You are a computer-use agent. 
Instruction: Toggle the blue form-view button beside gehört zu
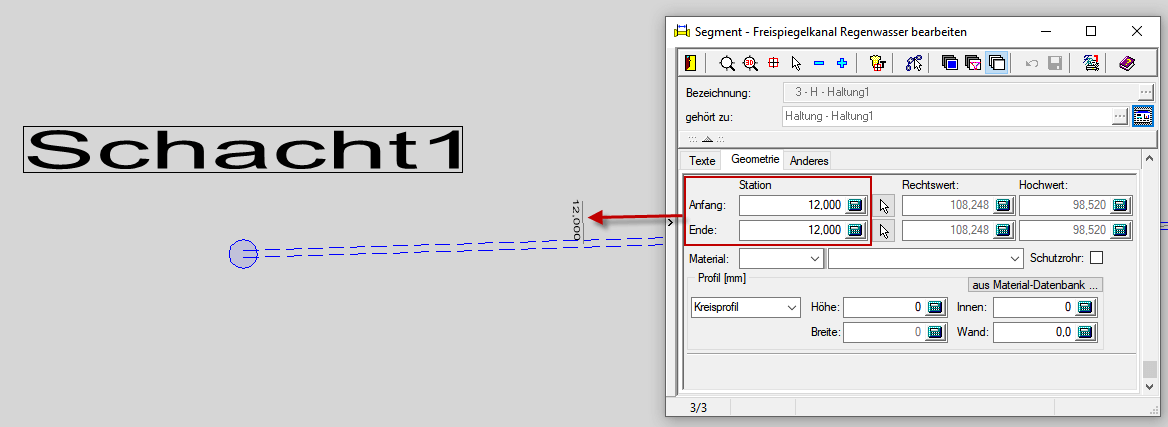1143,117
